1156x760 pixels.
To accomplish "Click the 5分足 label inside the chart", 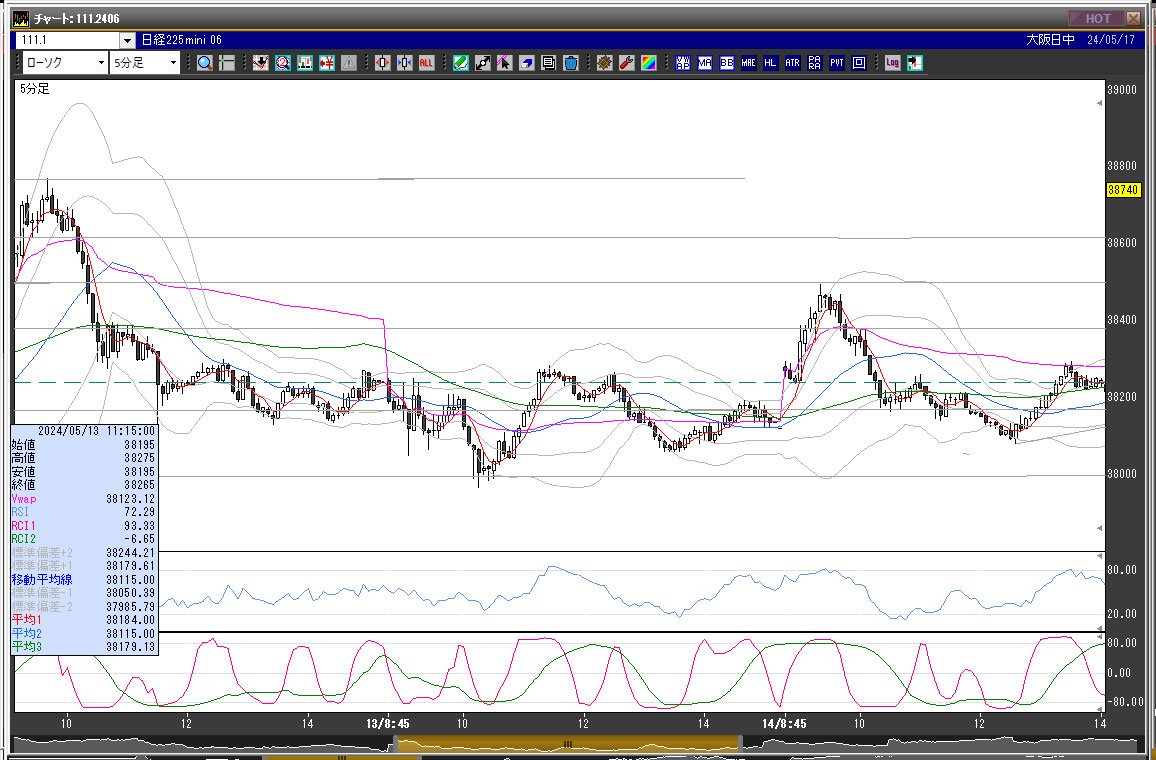I will coord(35,89).
